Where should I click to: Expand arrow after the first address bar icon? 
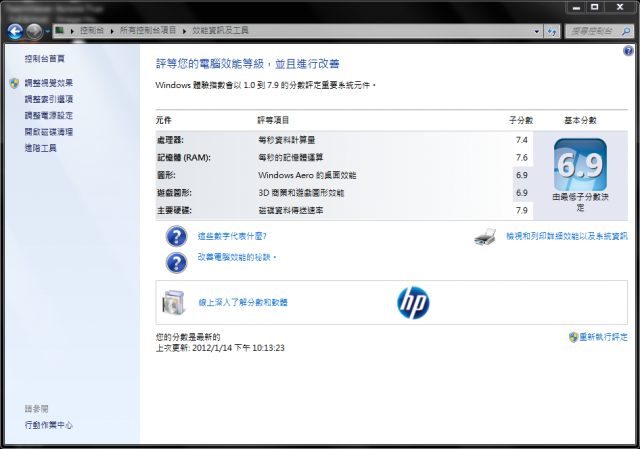(72, 31)
